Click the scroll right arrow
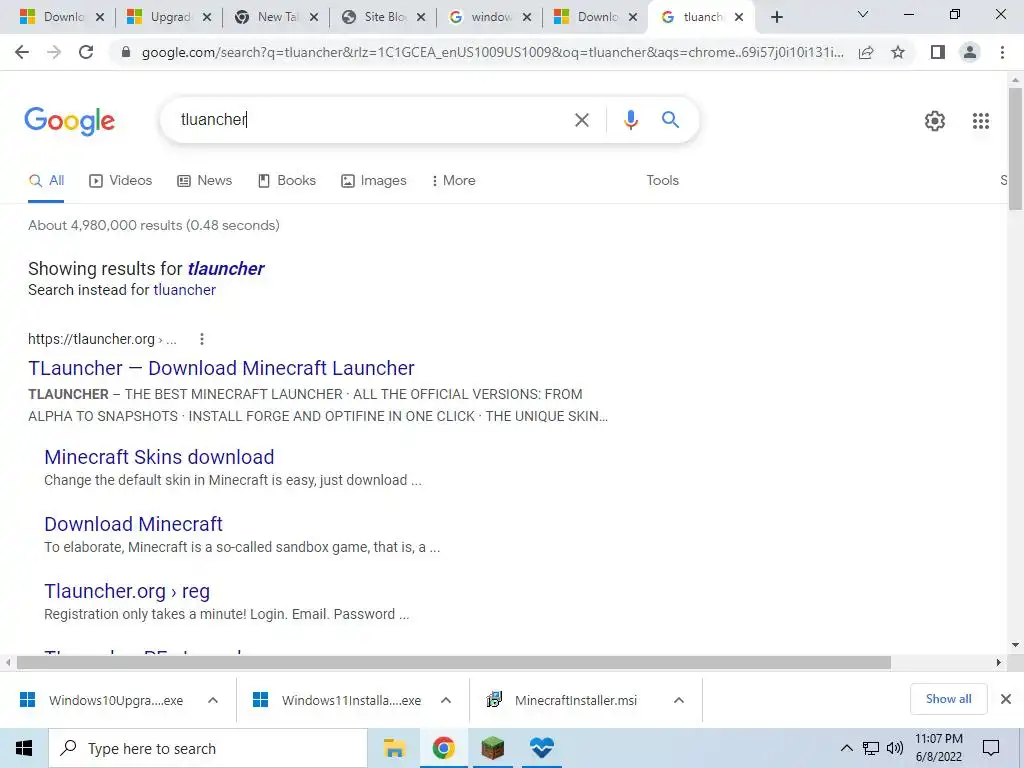The height and width of the screenshot is (768, 1024). click(x=999, y=663)
